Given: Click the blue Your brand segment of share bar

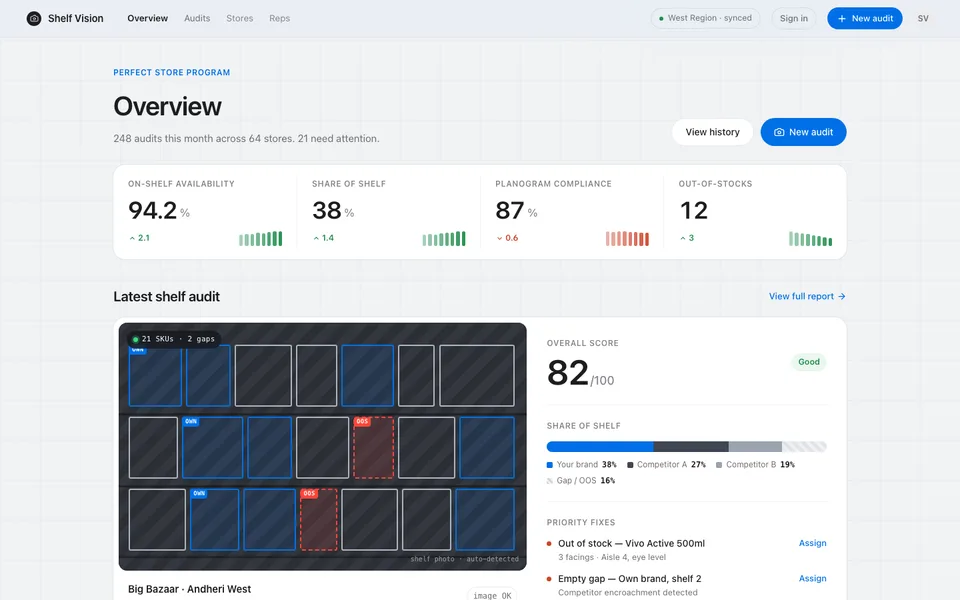Looking at the screenshot, I should [600, 446].
